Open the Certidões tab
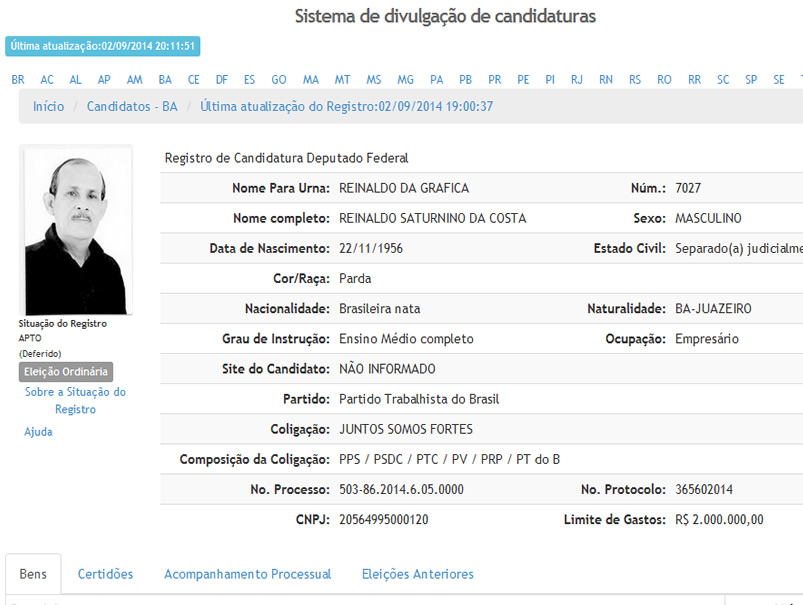Screen dimensions: 803x605 click(x=105, y=574)
